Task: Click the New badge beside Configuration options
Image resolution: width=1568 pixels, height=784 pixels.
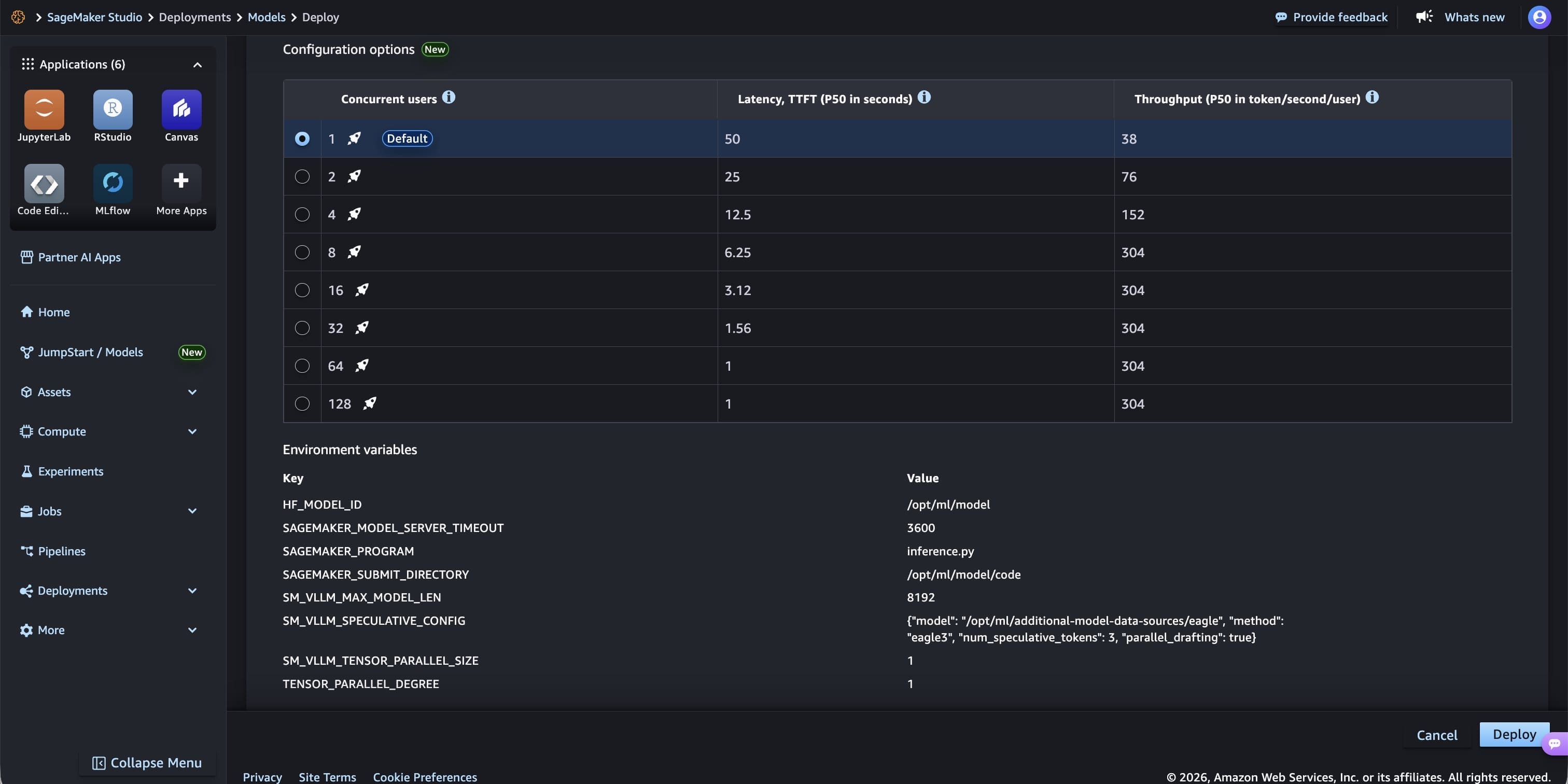Action: pos(435,49)
